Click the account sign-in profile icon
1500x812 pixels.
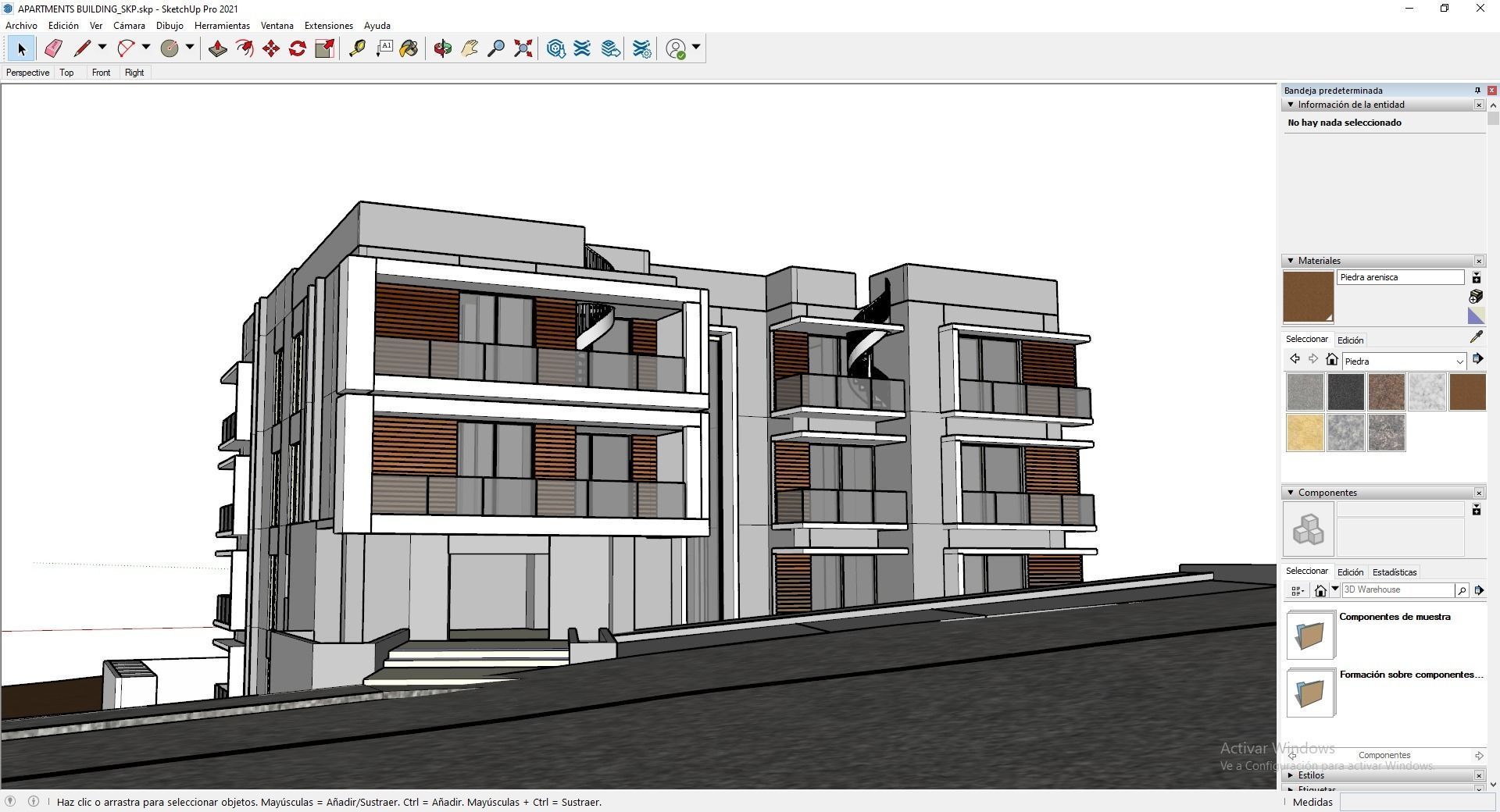point(677,48)
